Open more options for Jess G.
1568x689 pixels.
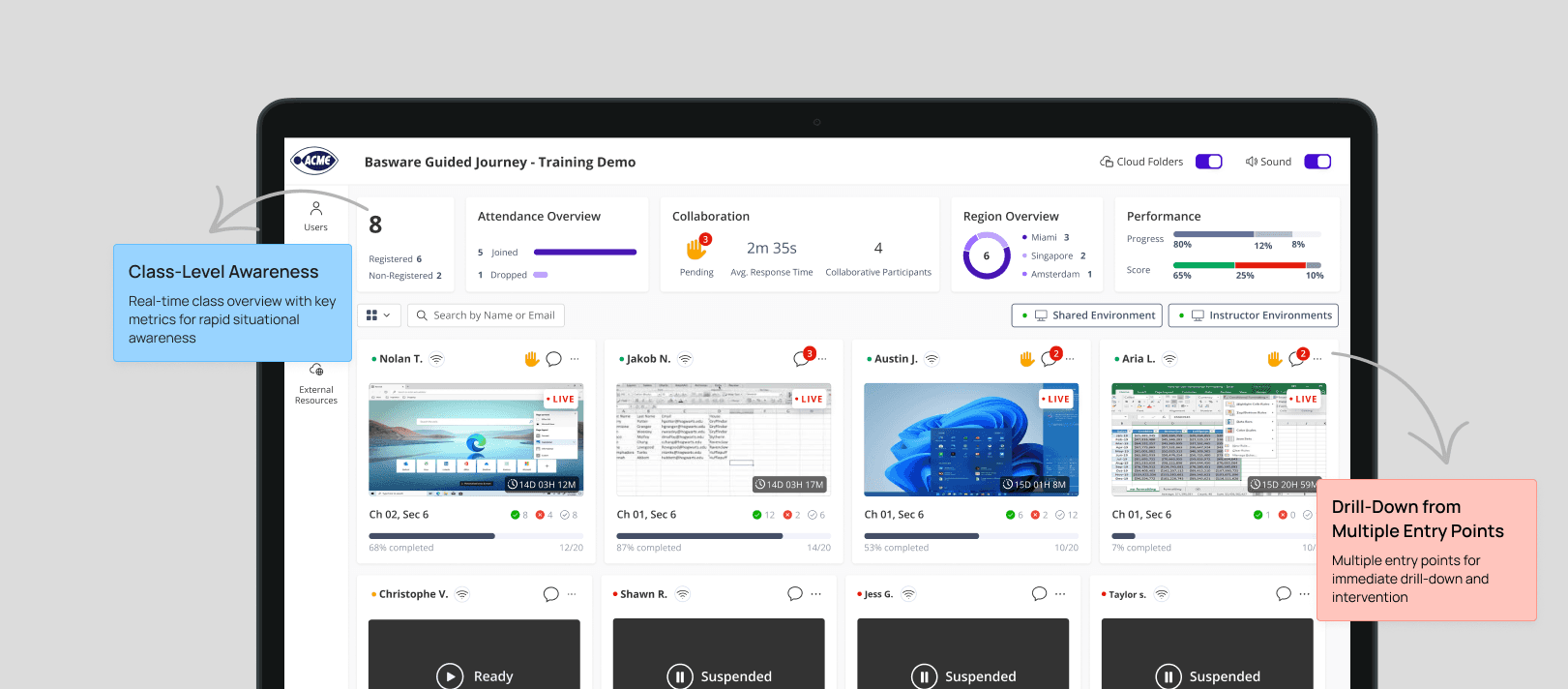pos(1060,594)
